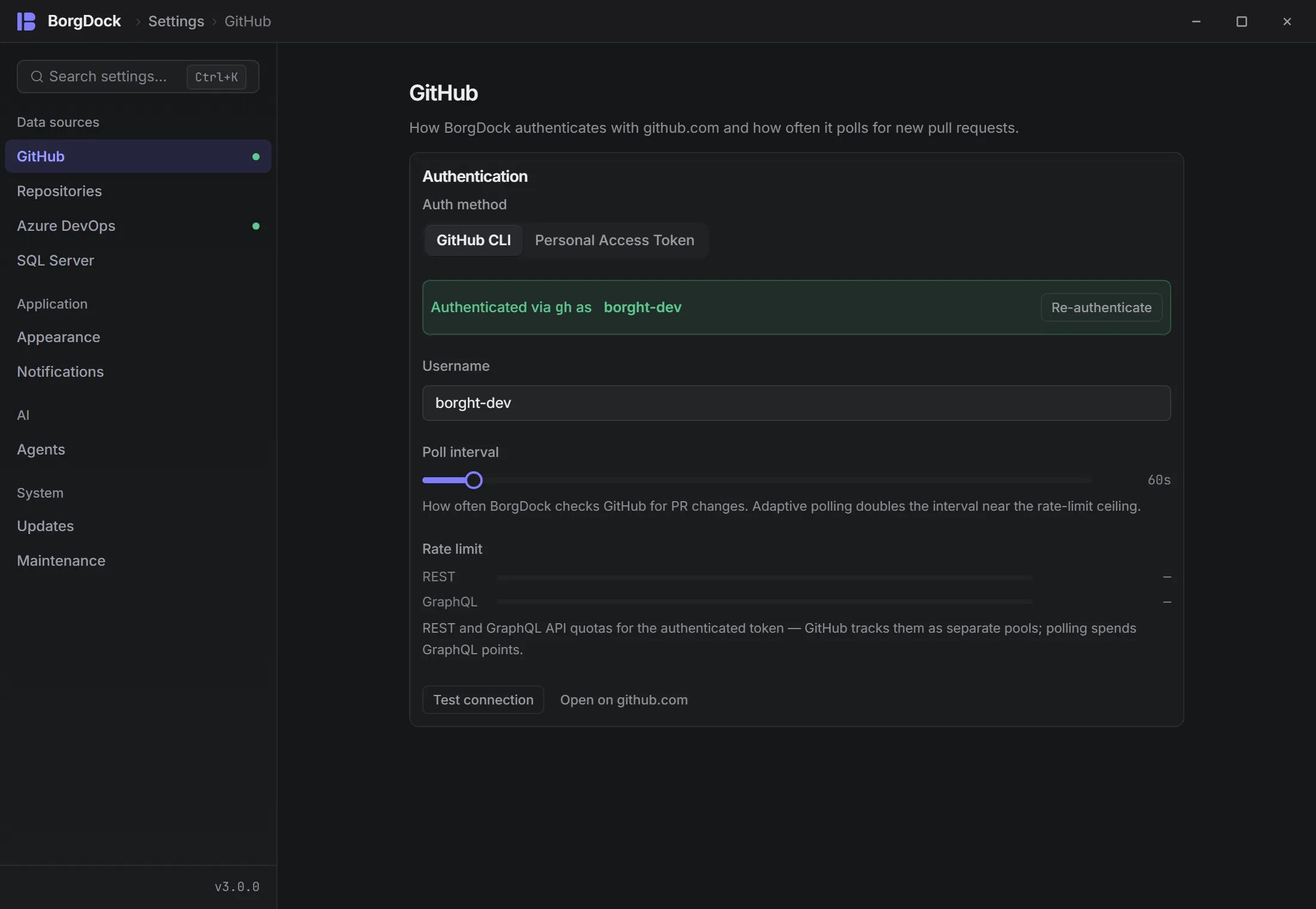The image size is (1316, 909).
Task: Click the 60s poll interval value
Action: tap(1159, 480)
